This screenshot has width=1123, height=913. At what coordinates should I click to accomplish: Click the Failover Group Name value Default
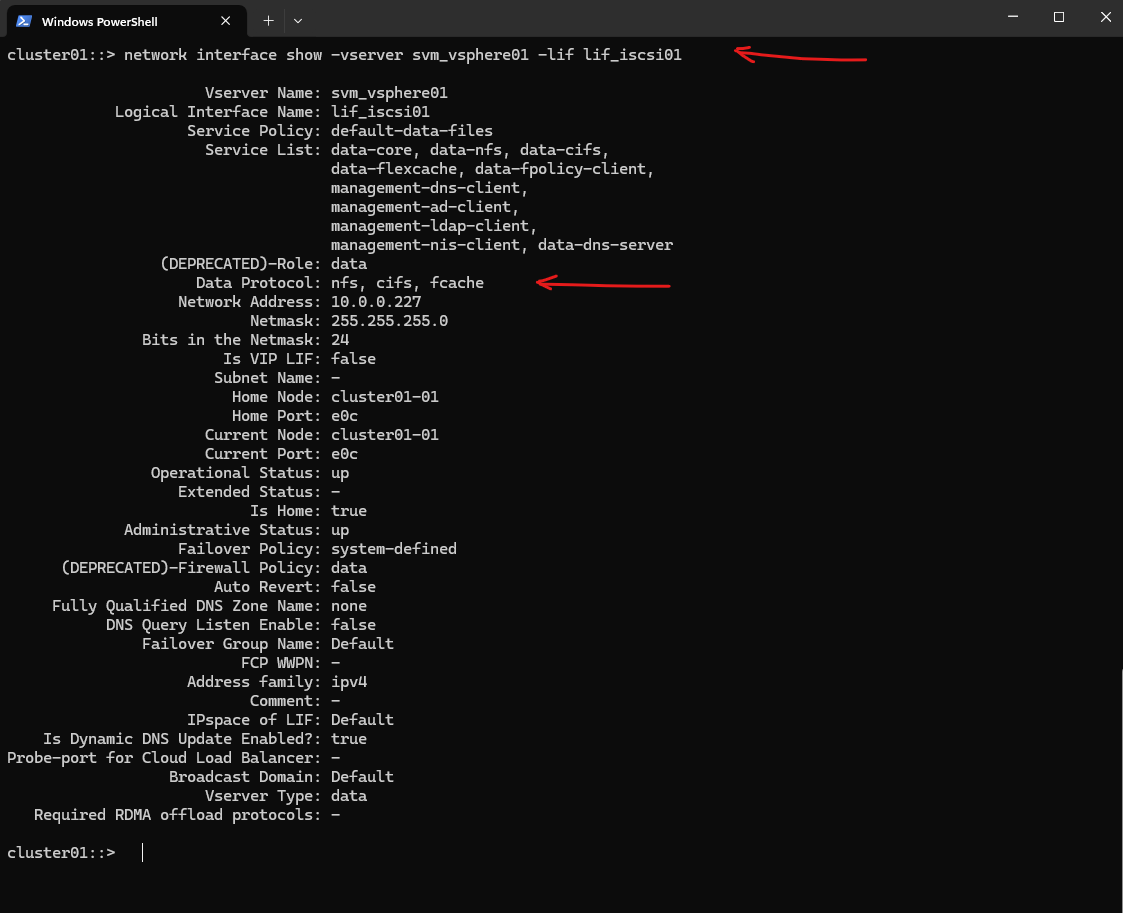coord(362,644)
